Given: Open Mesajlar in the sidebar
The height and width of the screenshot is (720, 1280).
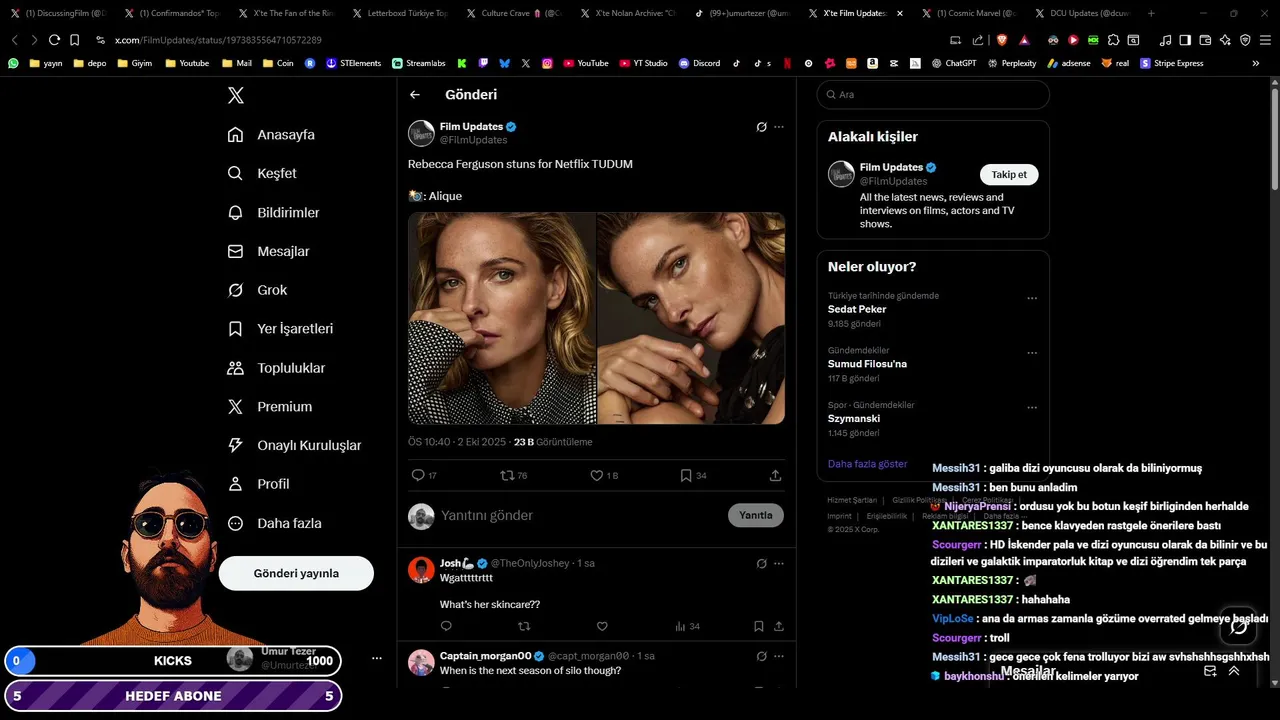Looking at the screenshot, I should tap(268, 252).
